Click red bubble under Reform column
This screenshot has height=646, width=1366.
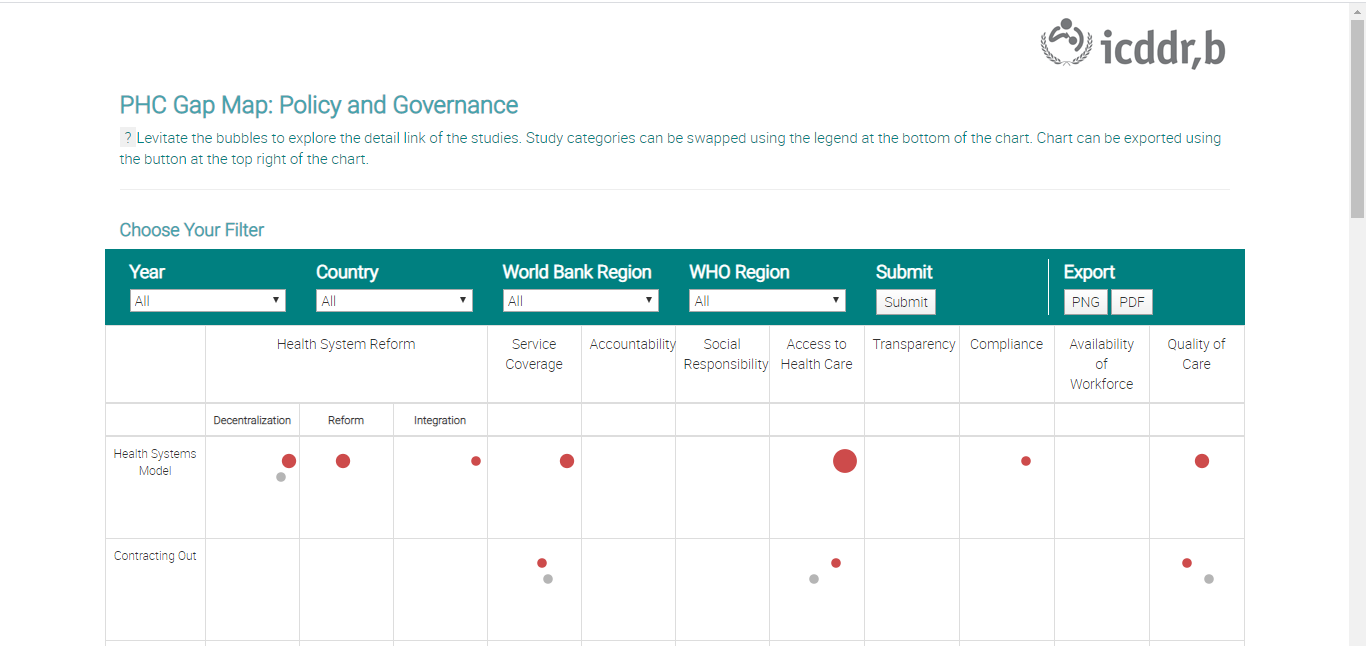pyautogui.click(x=343, y=461)
